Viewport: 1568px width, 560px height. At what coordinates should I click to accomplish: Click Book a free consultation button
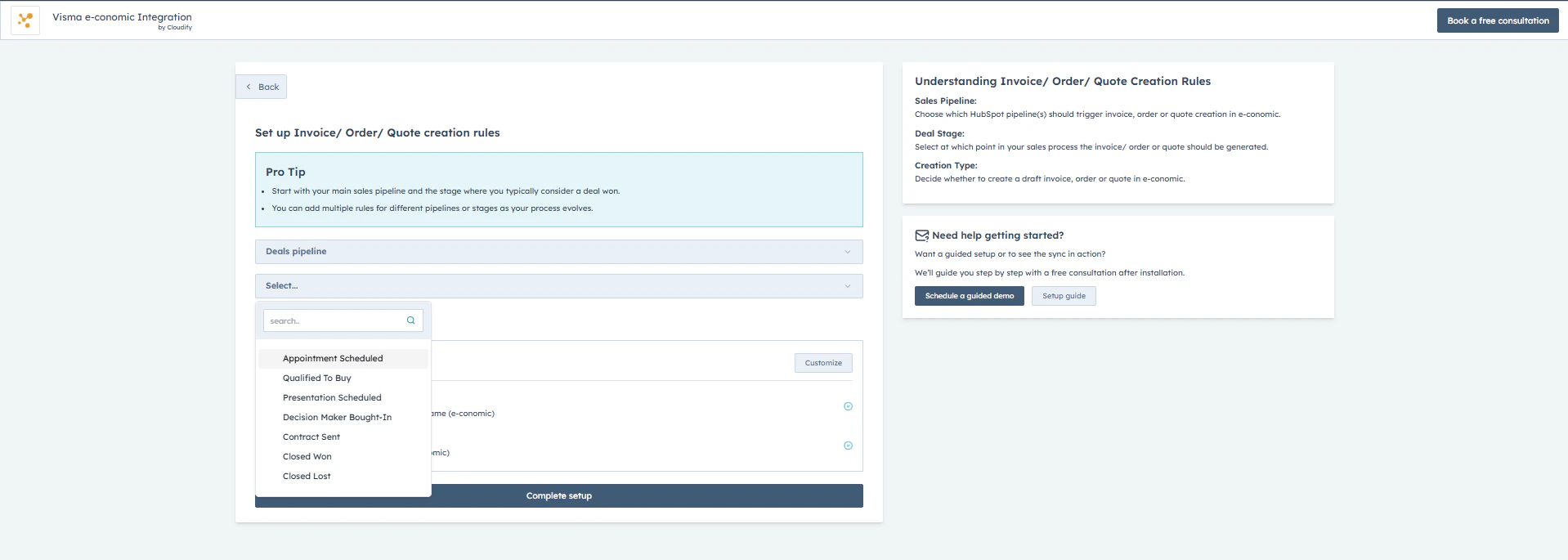pyautogui.click(x=1498, y=20)
